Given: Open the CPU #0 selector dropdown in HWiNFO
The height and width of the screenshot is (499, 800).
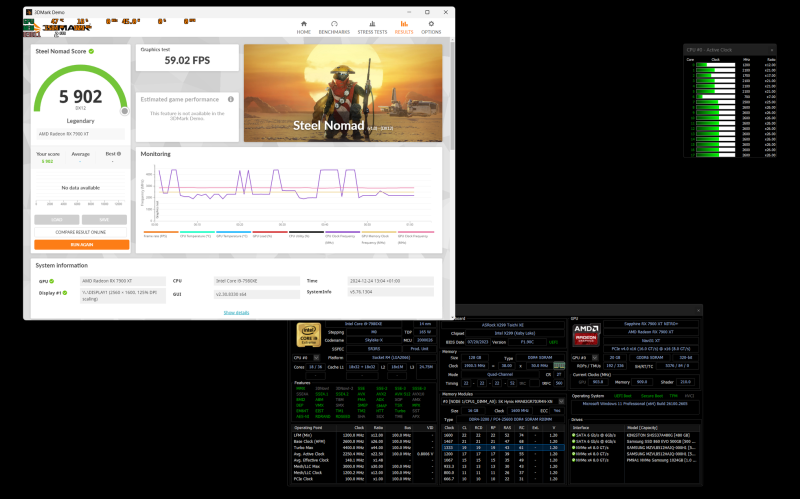Looking at the screenshot, I should point(316,358).
